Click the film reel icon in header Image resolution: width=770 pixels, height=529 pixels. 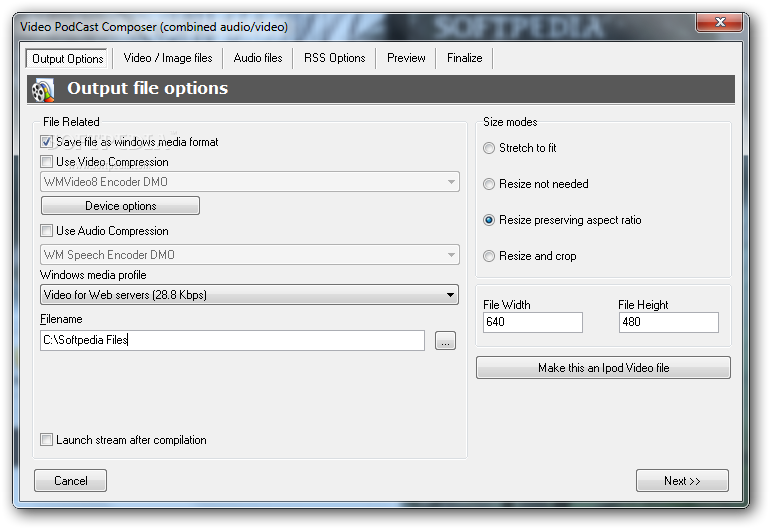[43, 90]
